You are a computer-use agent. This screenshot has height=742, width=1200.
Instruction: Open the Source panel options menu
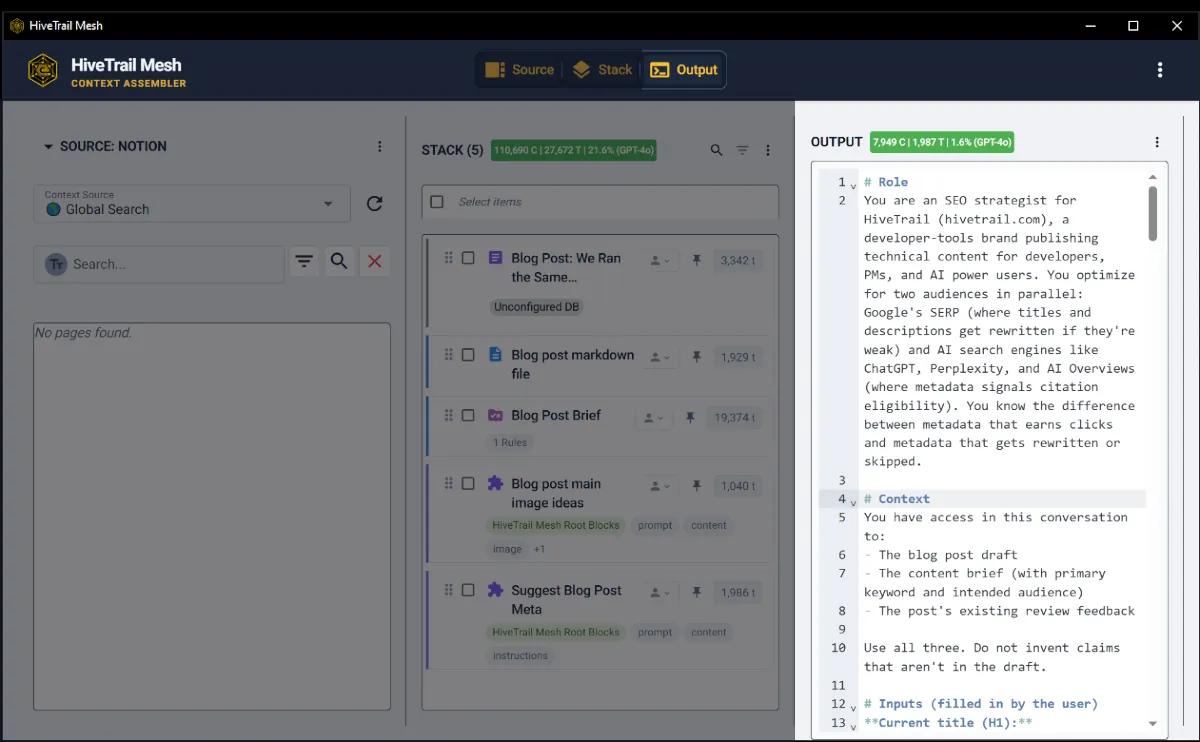[380, 147]
